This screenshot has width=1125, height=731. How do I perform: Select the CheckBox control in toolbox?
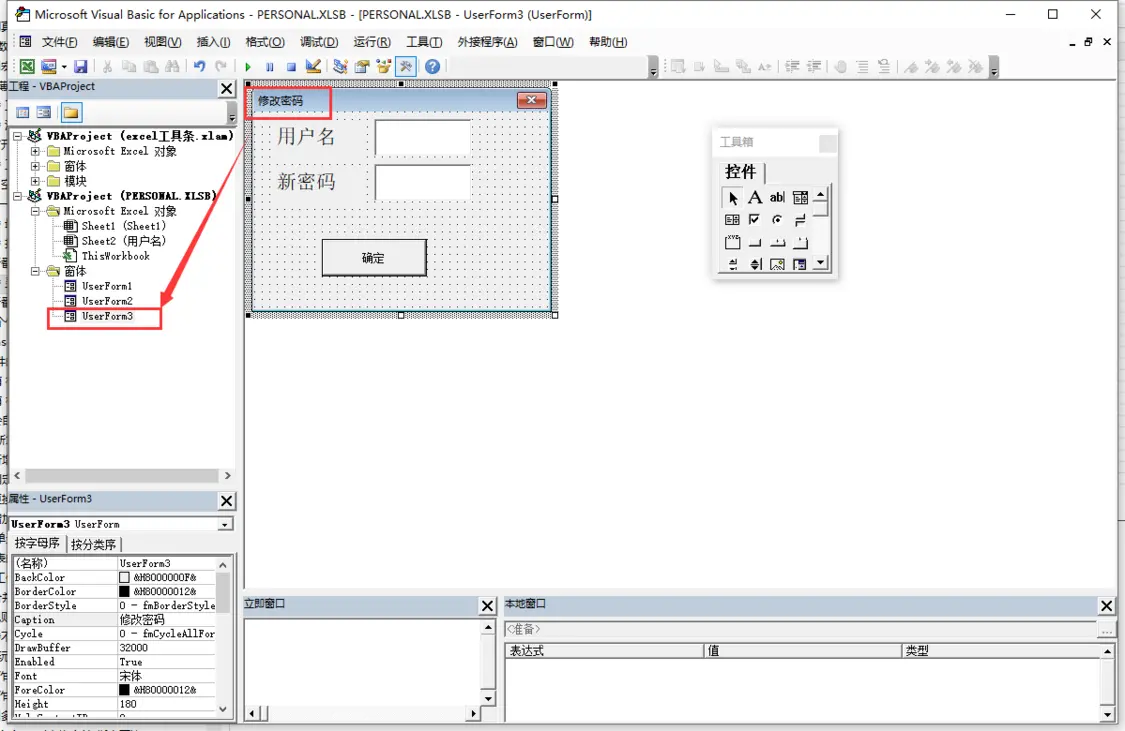pos(755,220)
